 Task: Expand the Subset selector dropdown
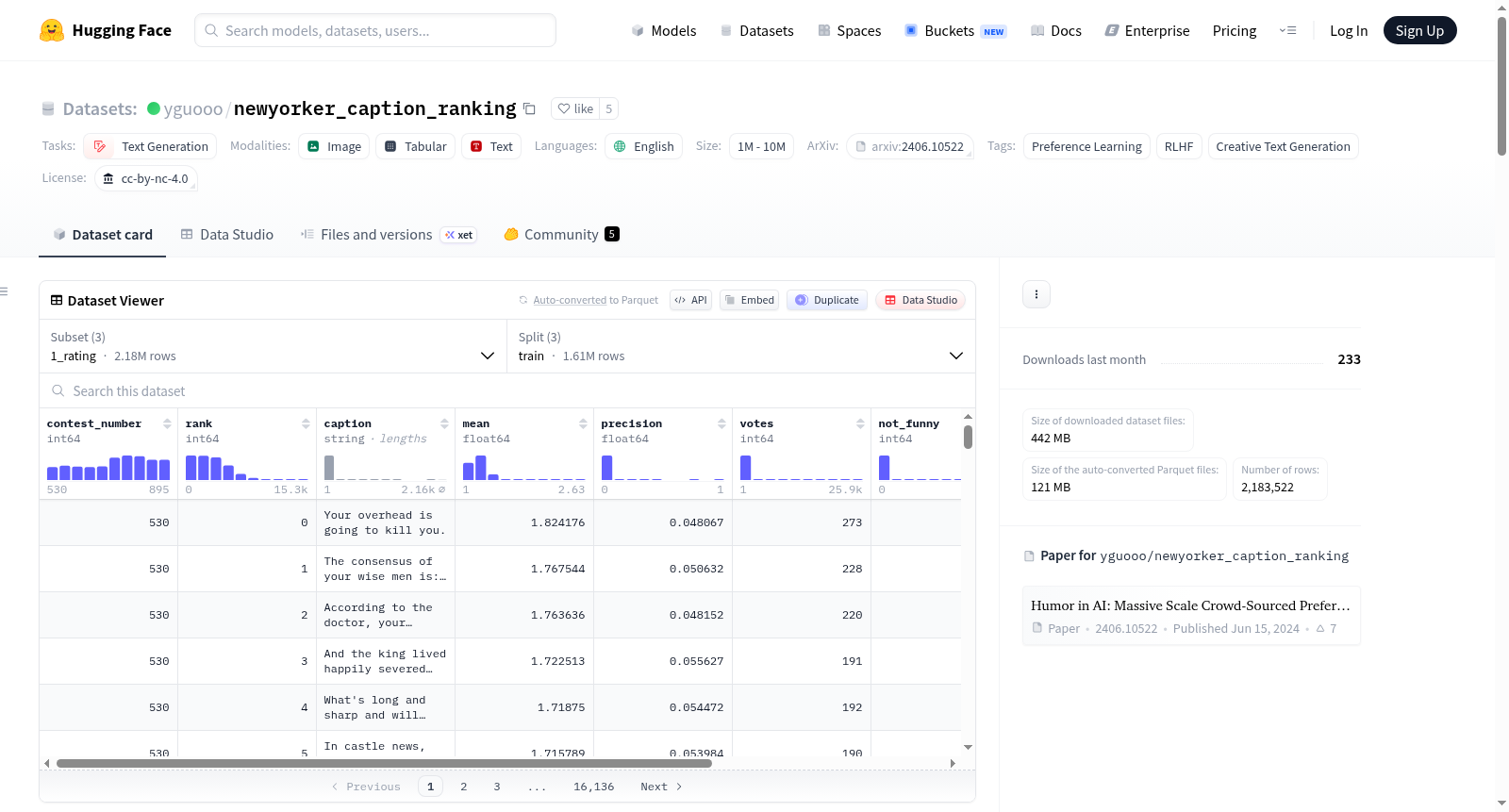(273, 347)
